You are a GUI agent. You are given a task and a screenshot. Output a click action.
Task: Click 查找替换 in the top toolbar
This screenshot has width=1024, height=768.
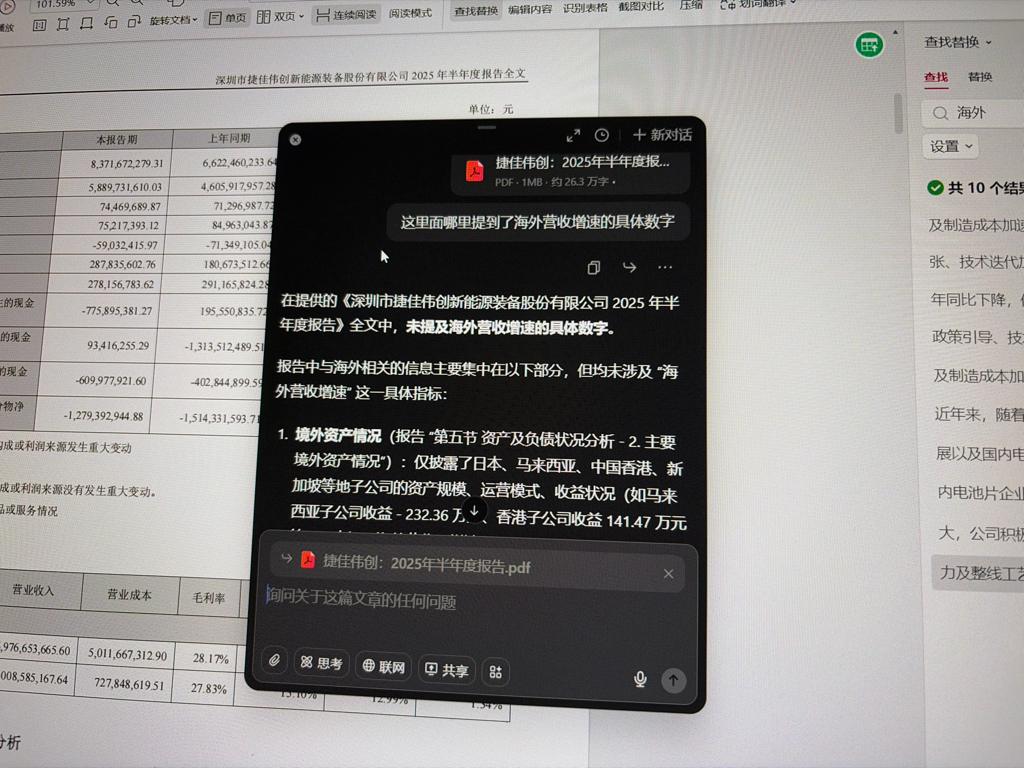point(475,10)
